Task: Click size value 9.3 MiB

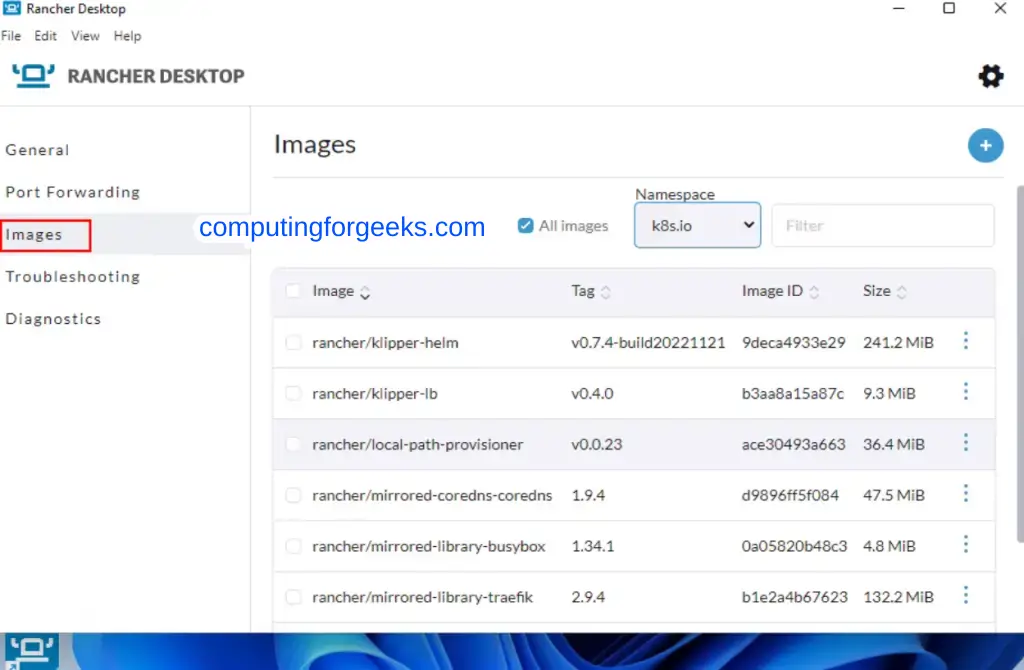Action: (889, 394)
